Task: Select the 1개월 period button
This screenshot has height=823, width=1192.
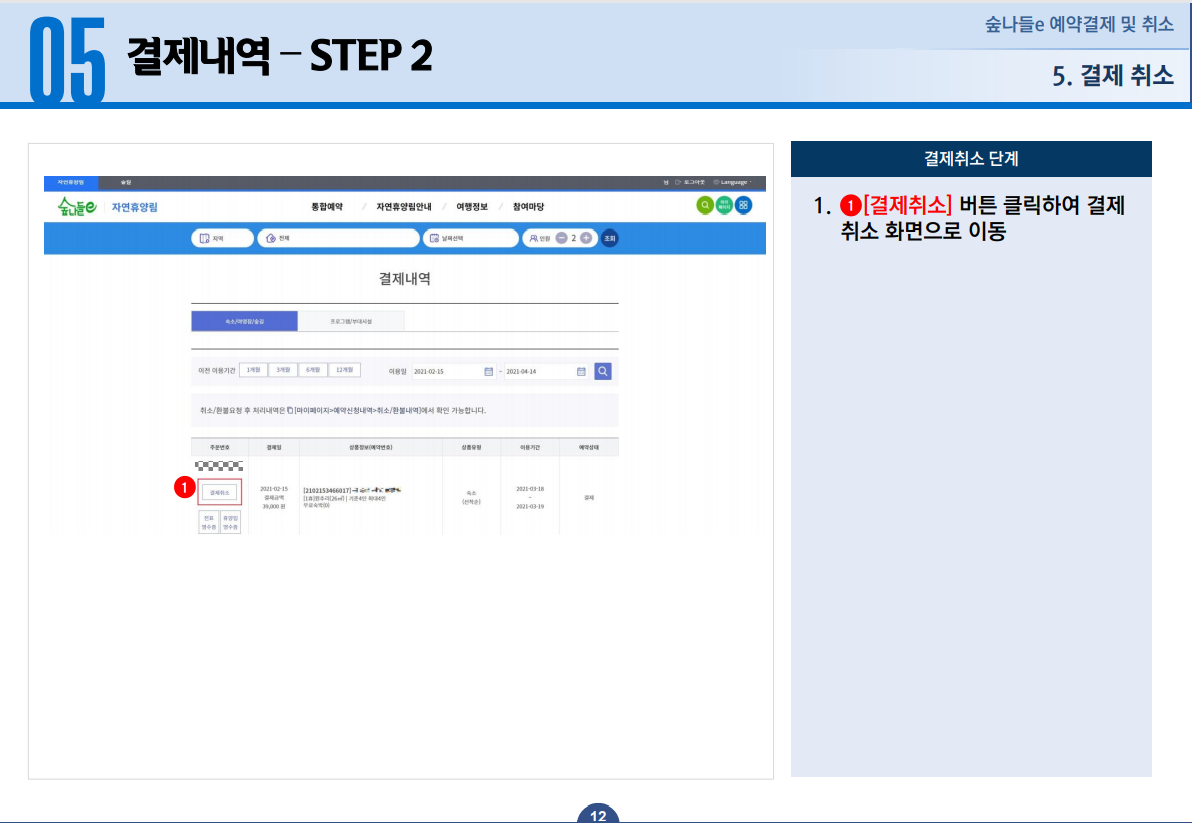Action: point(253,370)
